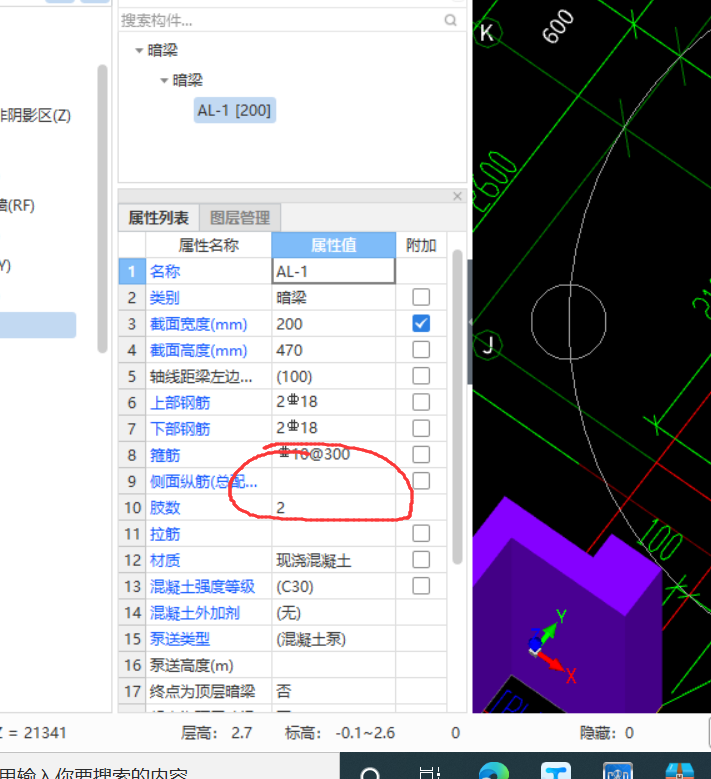Tick the 箍筋 additional checkbox
Screen dimensions: 711x779
tap(421, 455)
